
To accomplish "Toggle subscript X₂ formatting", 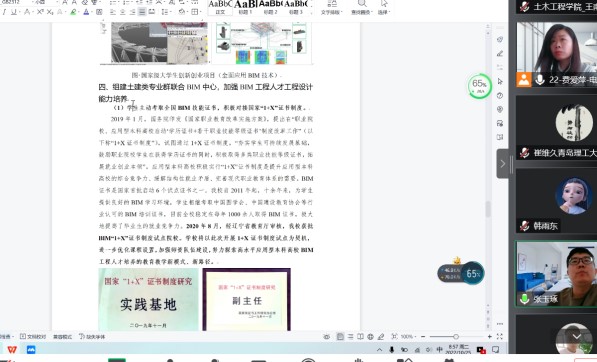I will click(x=50, y=12).
